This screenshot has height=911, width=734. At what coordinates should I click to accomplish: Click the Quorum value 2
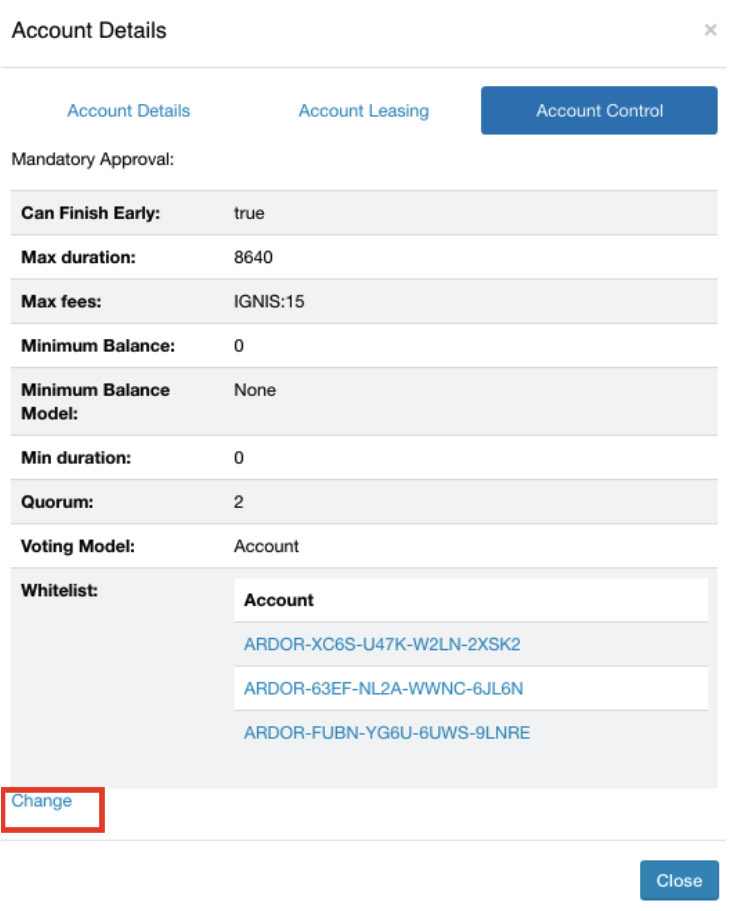(239, 502)
